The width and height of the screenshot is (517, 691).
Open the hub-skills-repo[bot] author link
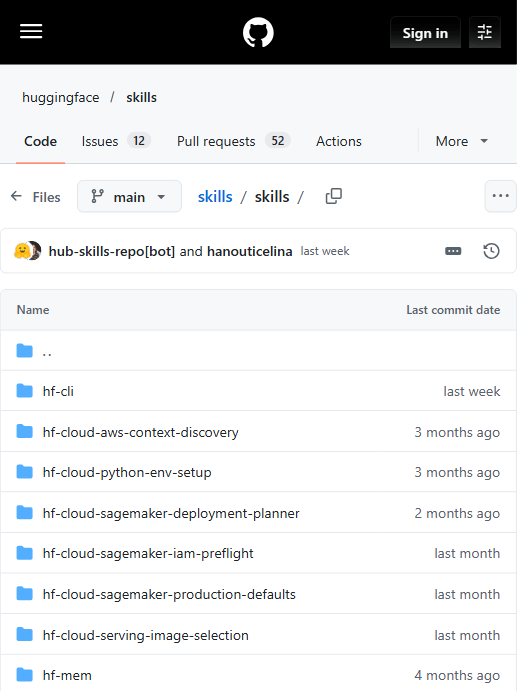[x=112, y=251]
